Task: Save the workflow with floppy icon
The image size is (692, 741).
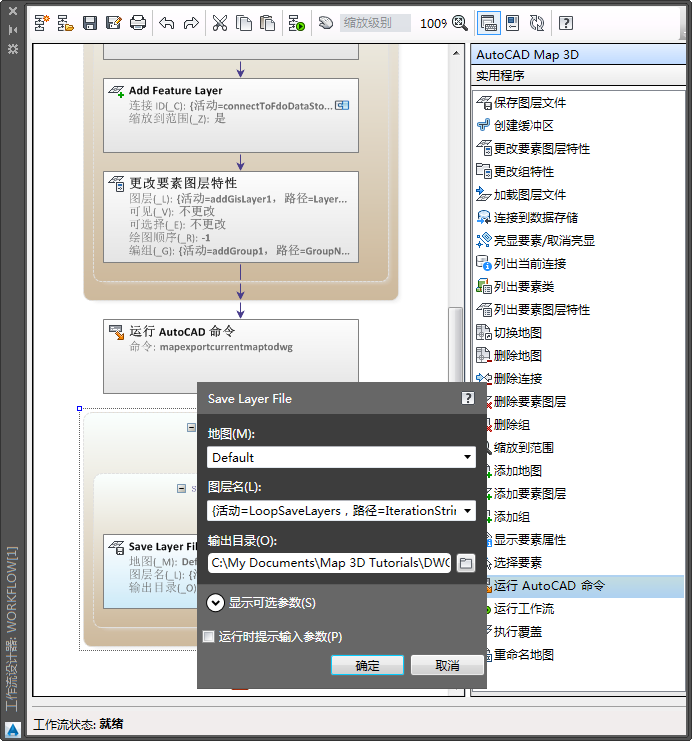Action: (x=90, y=23)
